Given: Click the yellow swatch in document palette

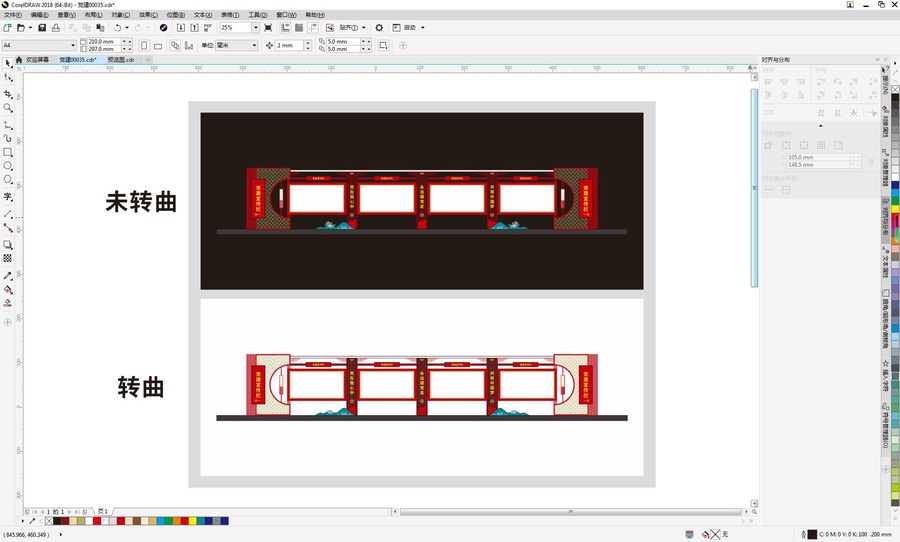Looking at the screenshot, I should click(193, 521).
